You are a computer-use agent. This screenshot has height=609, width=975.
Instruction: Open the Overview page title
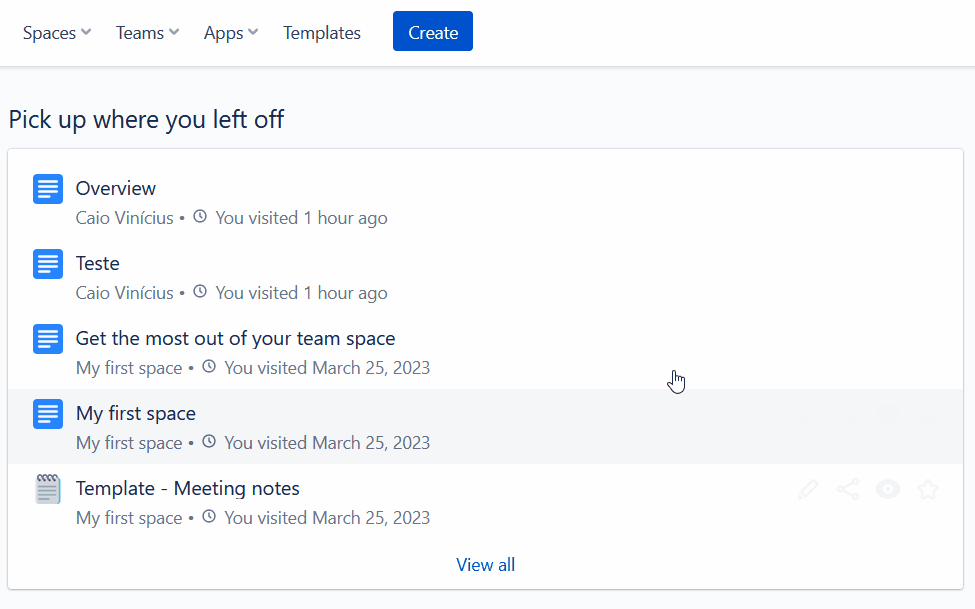click(116, 188)
